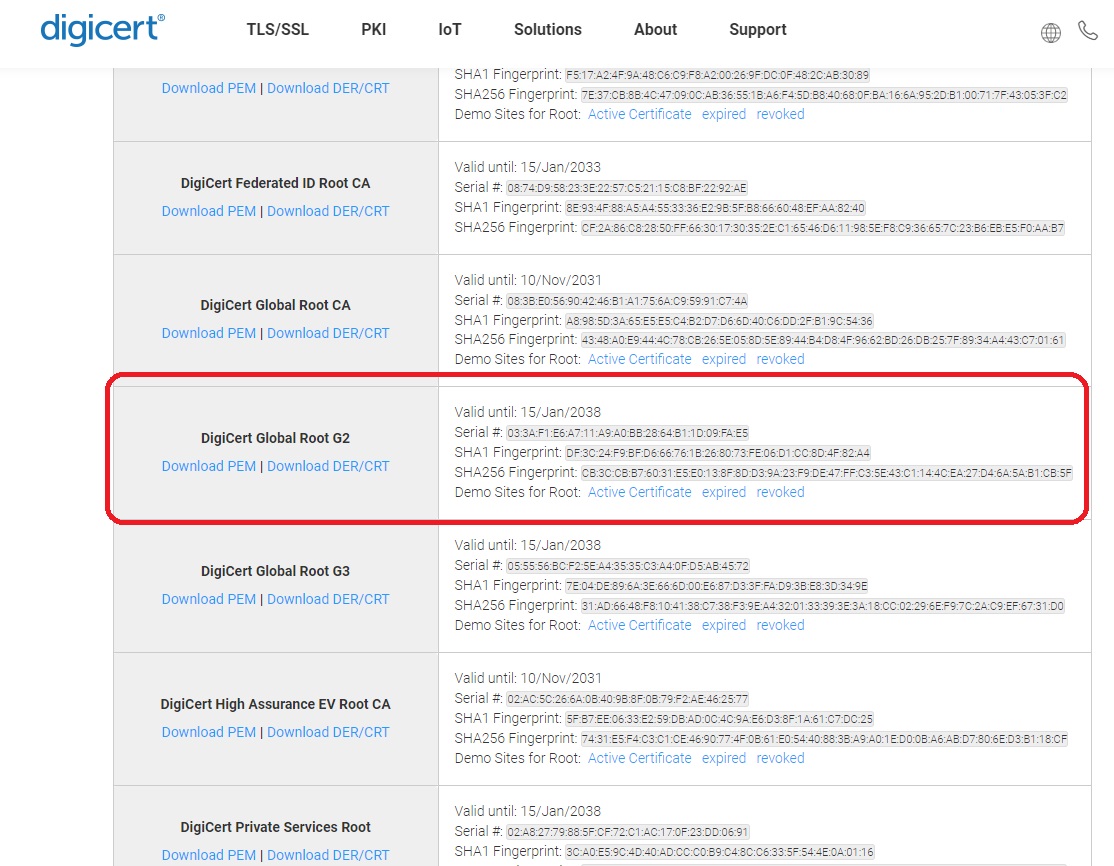Download DER/CRT for High Assurance EV Root CA
1114x866 pixels.
(328, 732)
